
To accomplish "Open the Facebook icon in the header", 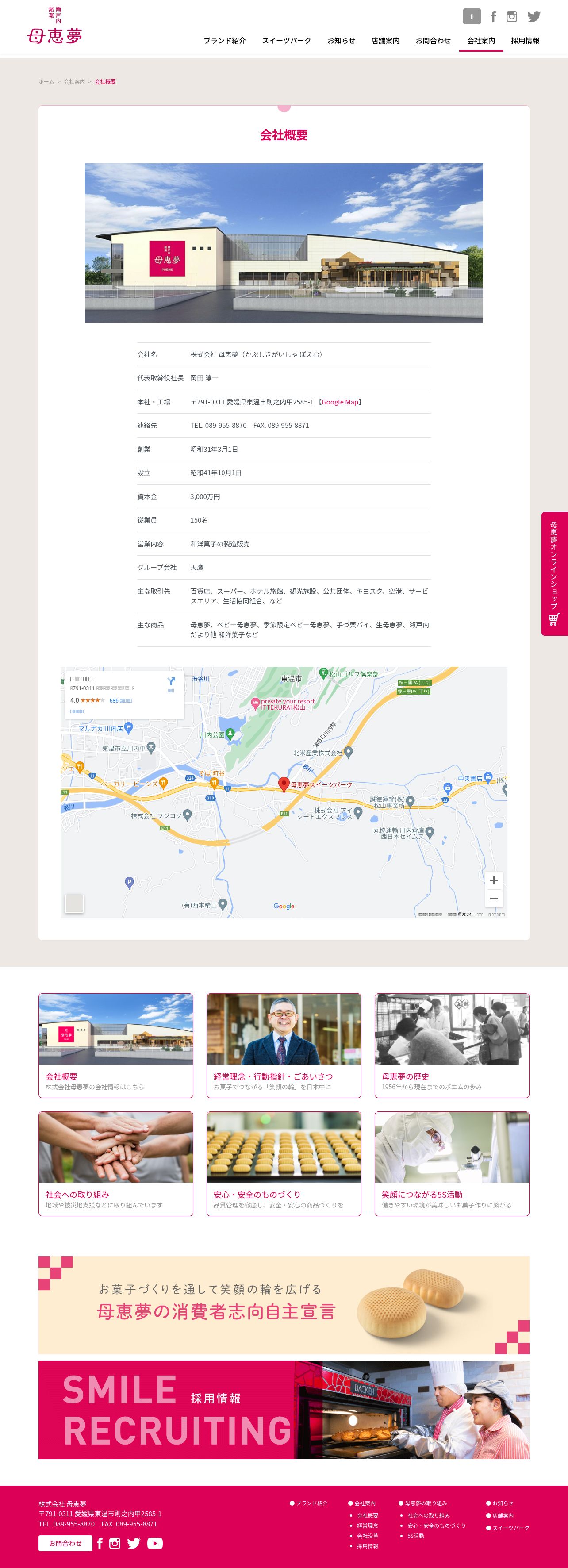I will pos(493,16).
